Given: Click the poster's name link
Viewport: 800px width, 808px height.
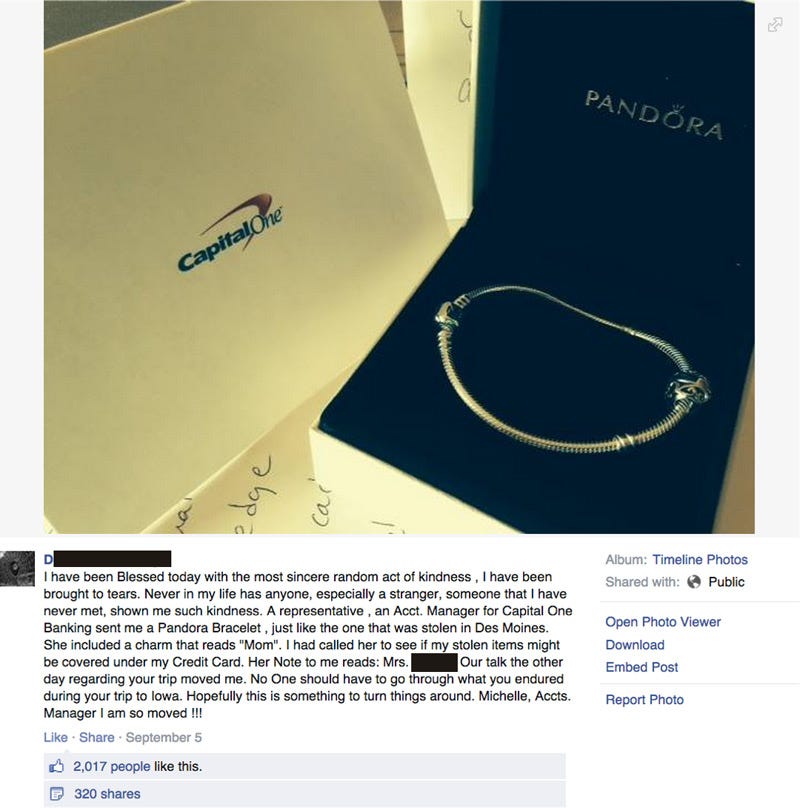Looking at the screenshot, I should coord(107,559).
